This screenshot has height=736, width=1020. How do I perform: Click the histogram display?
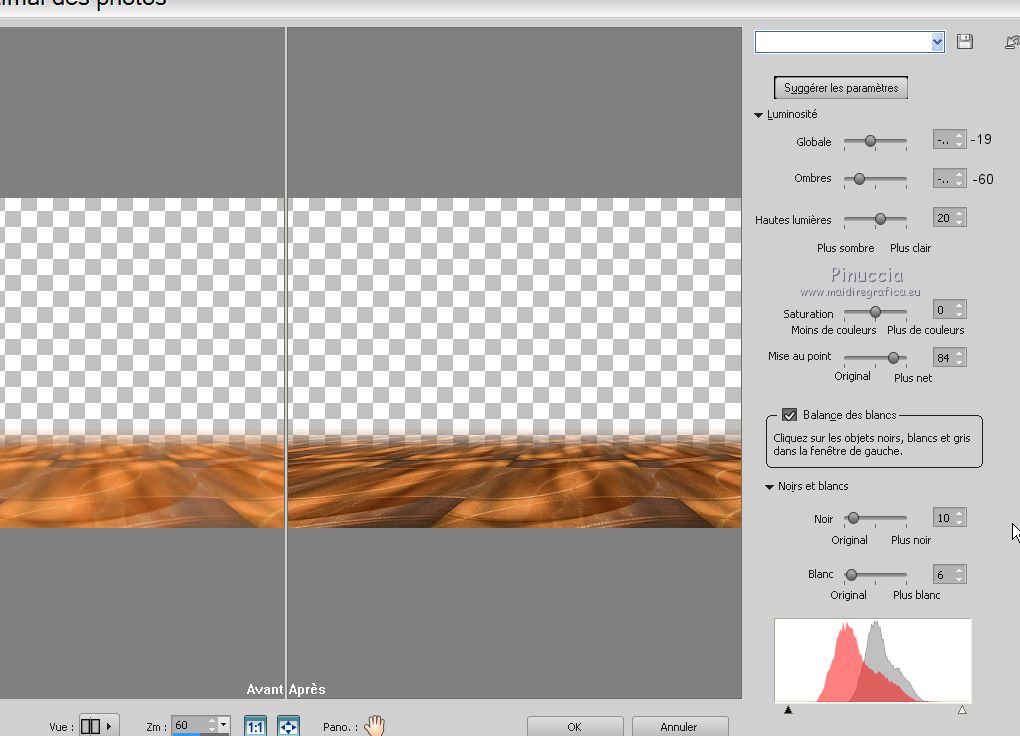pyautogui.click(x=872, y=660)
